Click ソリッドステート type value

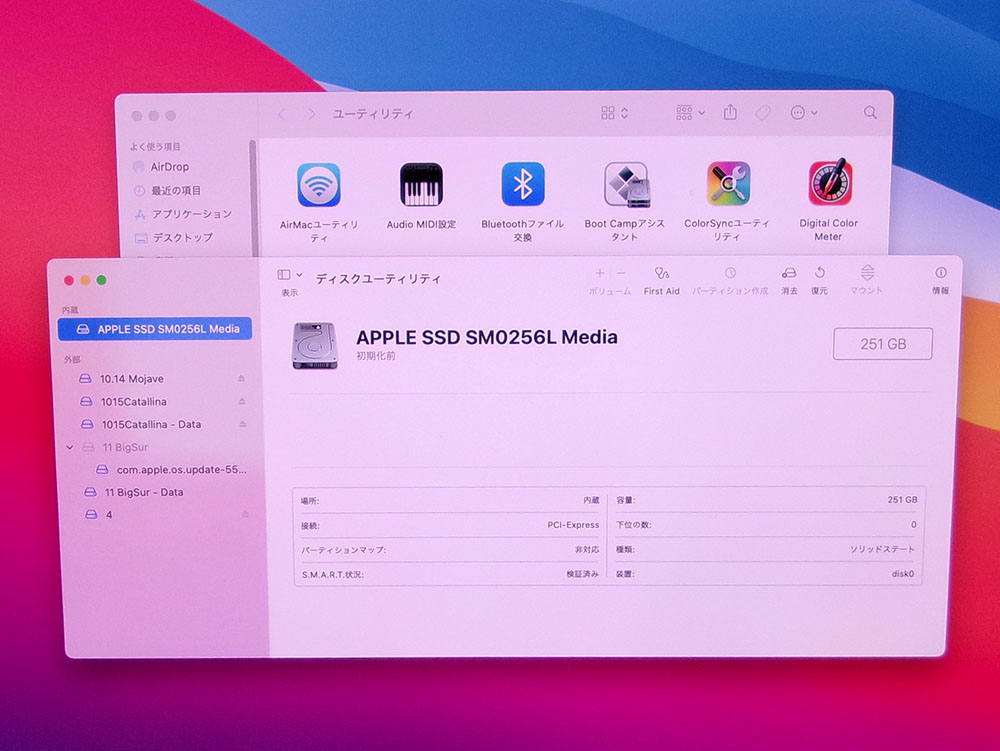(882, 549)
